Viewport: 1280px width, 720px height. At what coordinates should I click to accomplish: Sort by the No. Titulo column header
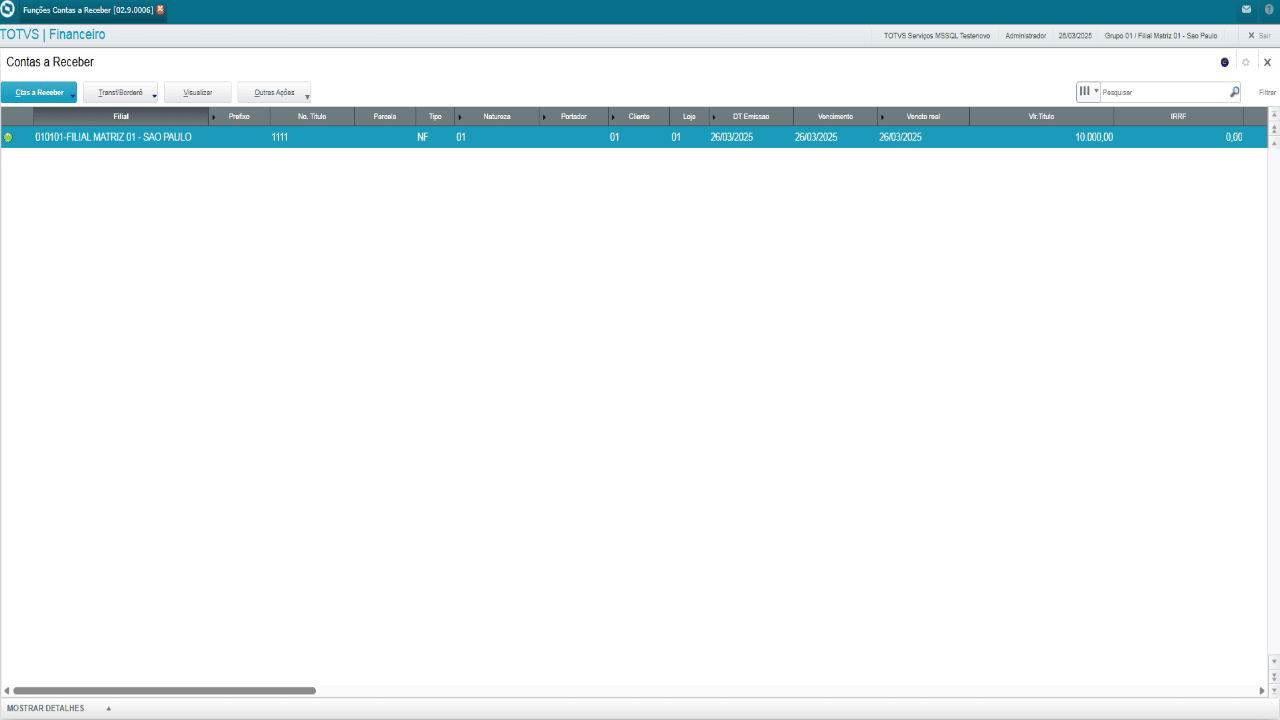click(312, 116)
